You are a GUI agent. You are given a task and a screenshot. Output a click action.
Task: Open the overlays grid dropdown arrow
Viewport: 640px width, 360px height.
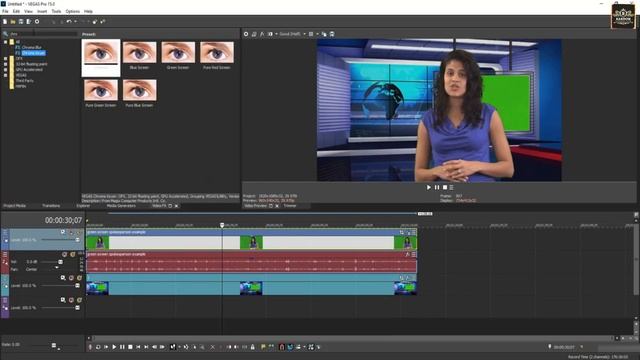coord(317,34)
